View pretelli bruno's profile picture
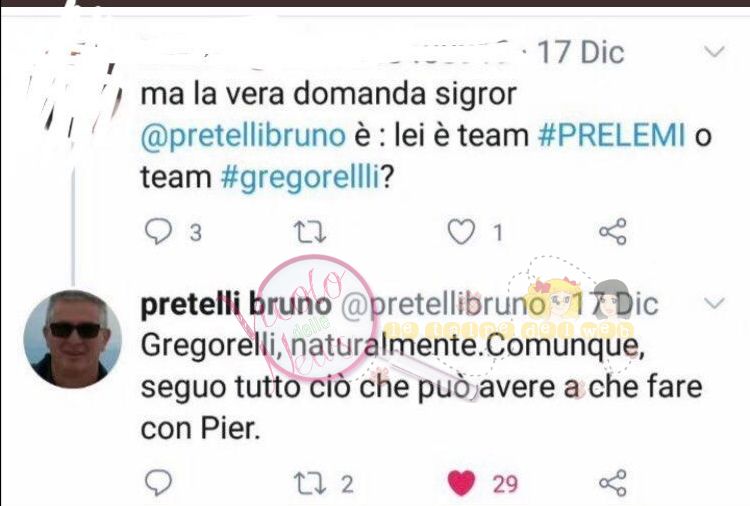 [73, 339]
